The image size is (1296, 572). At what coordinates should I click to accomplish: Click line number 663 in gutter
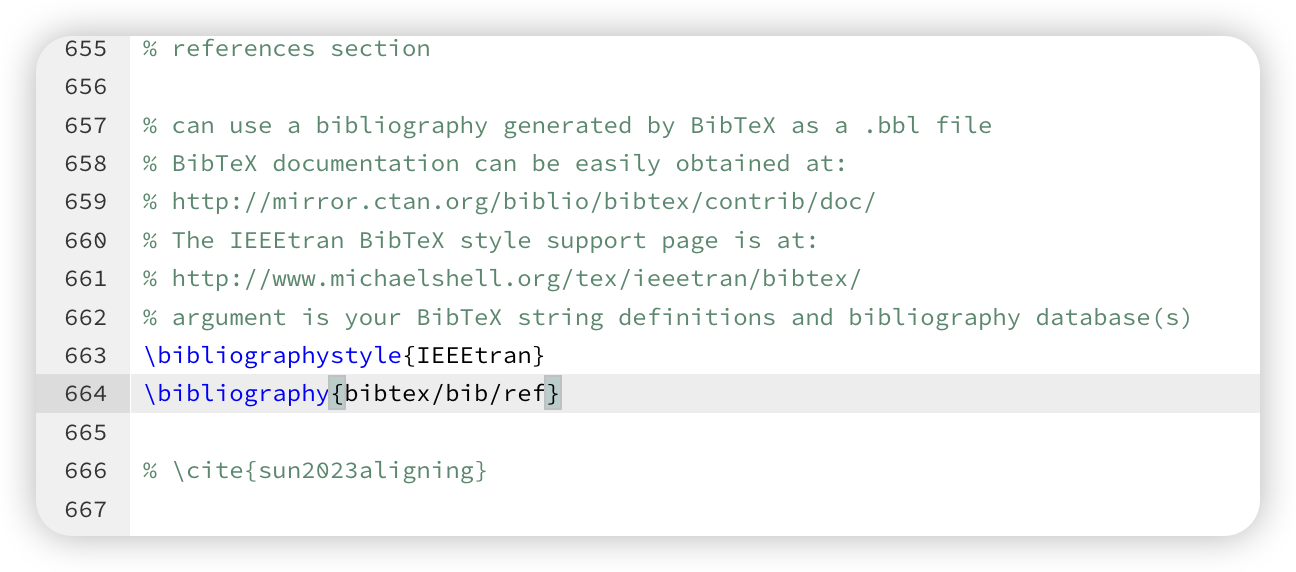tap(86, 356)
